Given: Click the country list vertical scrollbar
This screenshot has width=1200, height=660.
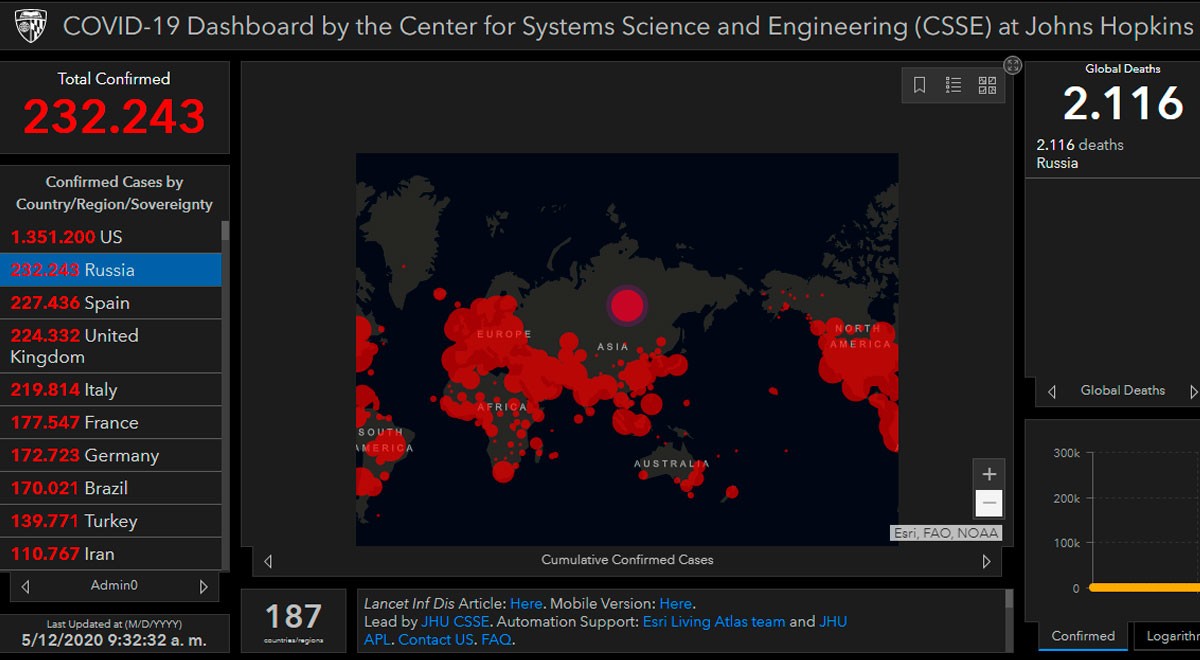Looking at the screenshot, I should (x=225, y=395).
